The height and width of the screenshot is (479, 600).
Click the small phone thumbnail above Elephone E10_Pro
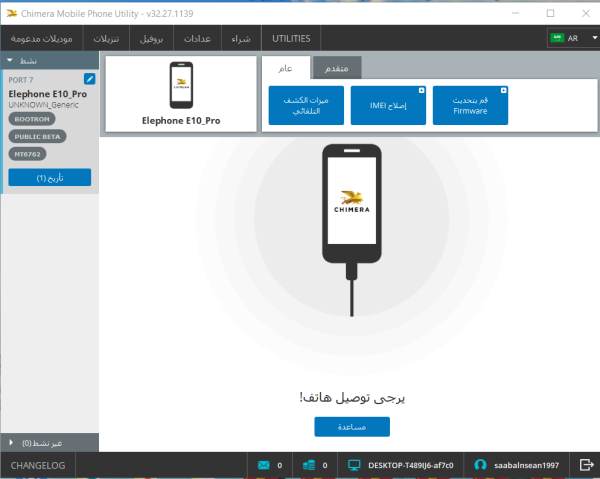181,85
